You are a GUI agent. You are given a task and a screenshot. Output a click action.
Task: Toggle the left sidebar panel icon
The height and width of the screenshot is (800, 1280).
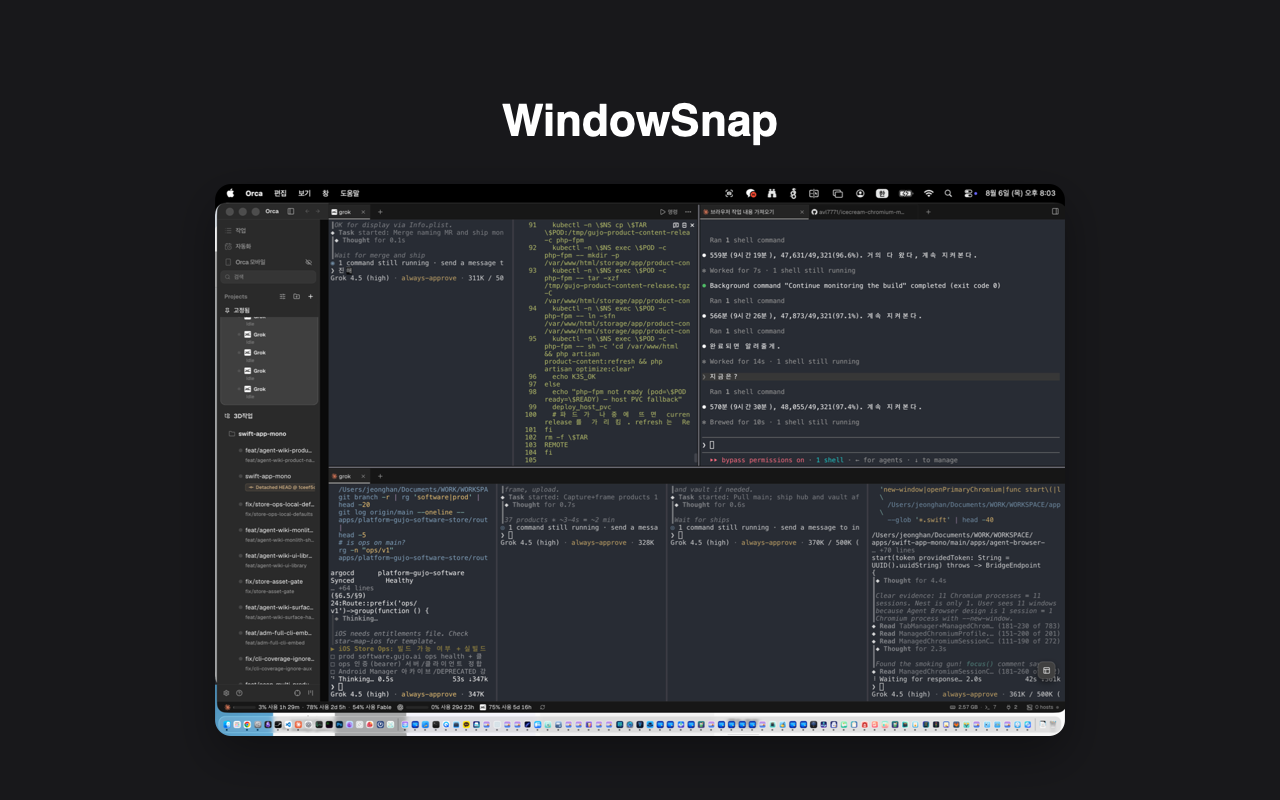[x=291, y=211]
